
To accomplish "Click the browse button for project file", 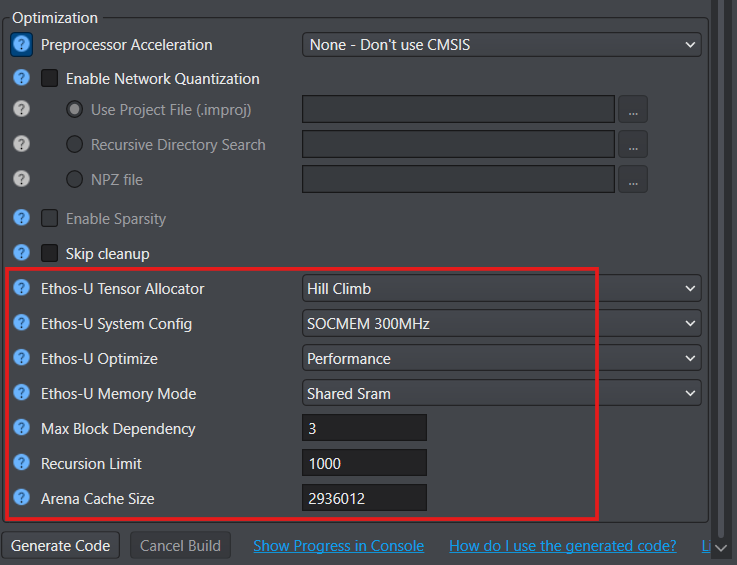I will [632, 110].
